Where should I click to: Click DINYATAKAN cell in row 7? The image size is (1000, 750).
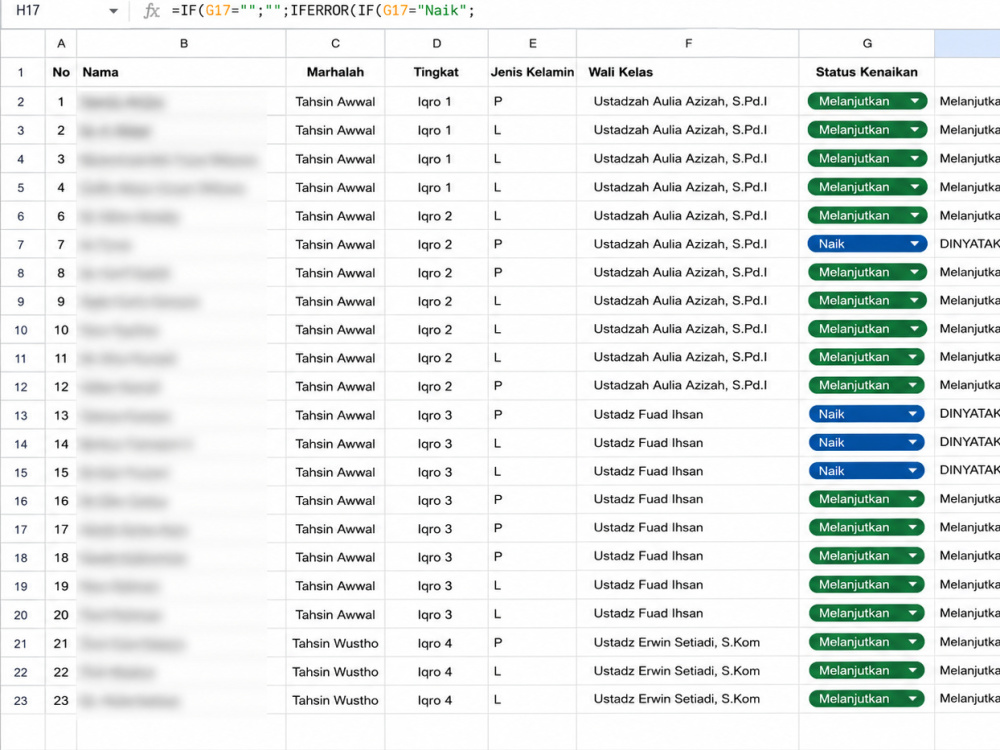point(967,244)
